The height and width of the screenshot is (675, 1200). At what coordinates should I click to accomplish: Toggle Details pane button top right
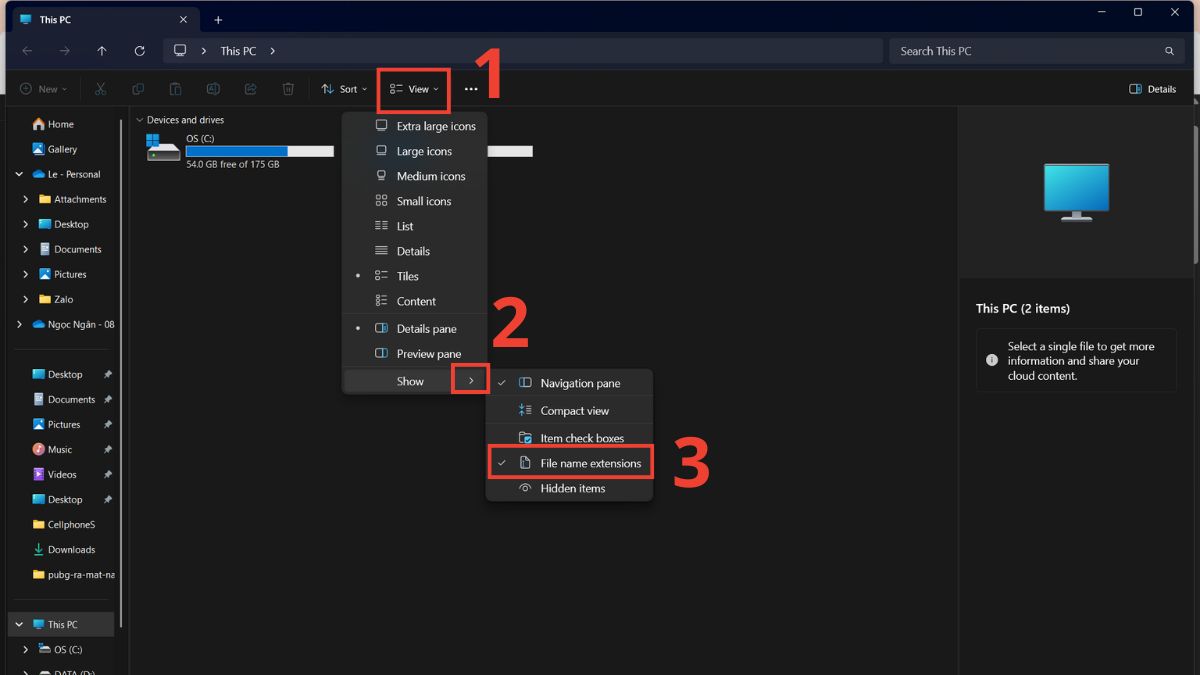tap(1152, 89)
